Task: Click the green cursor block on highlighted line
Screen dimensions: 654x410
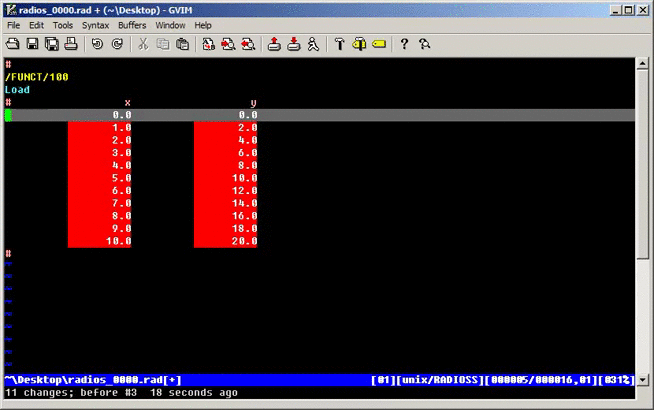Action: click(x=8, y=115)
